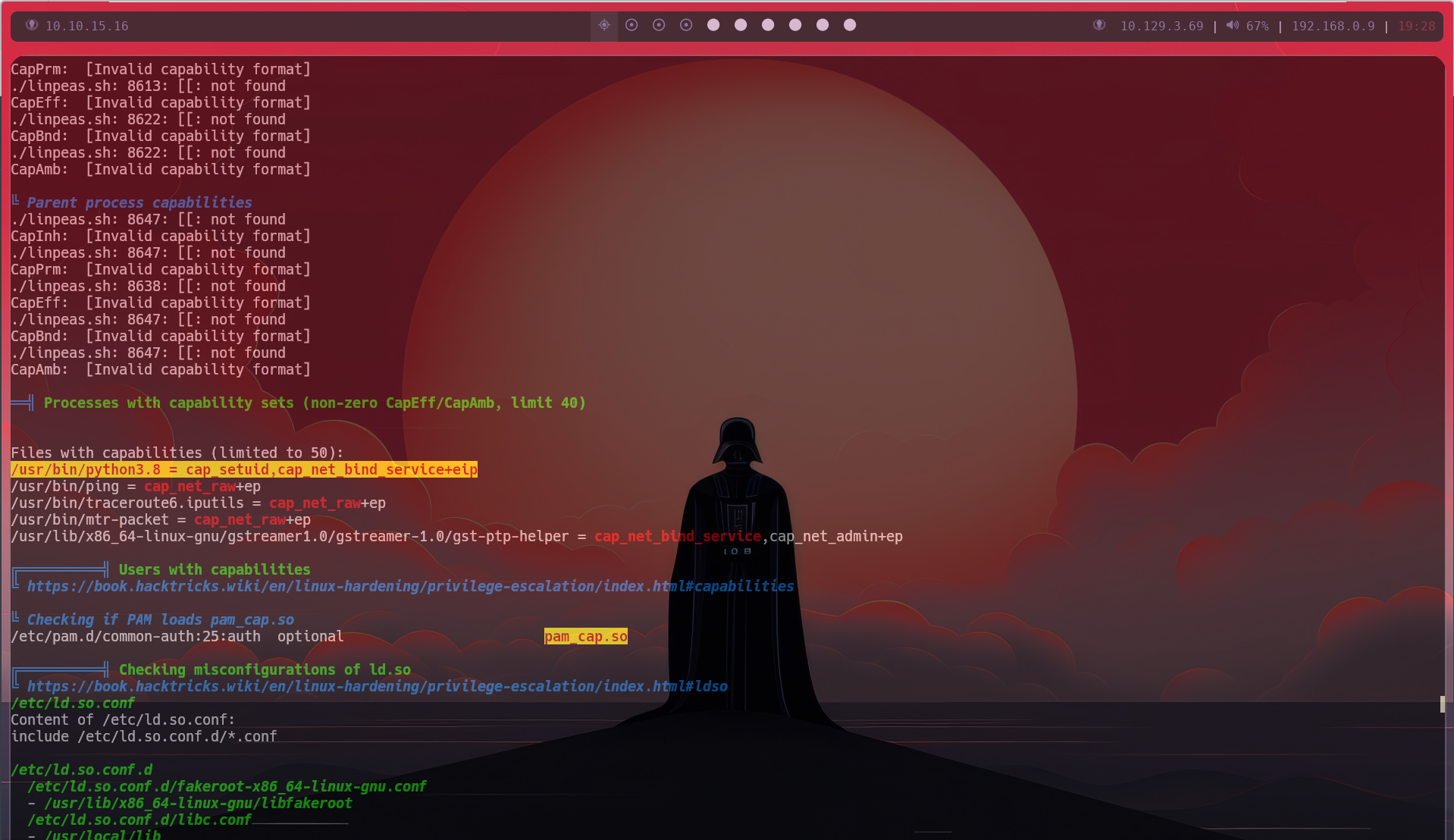This screenshot has width=1454, height=840.
Task: Click the local IP 192.168.0.9
Action: click(x=1333, y=26)
